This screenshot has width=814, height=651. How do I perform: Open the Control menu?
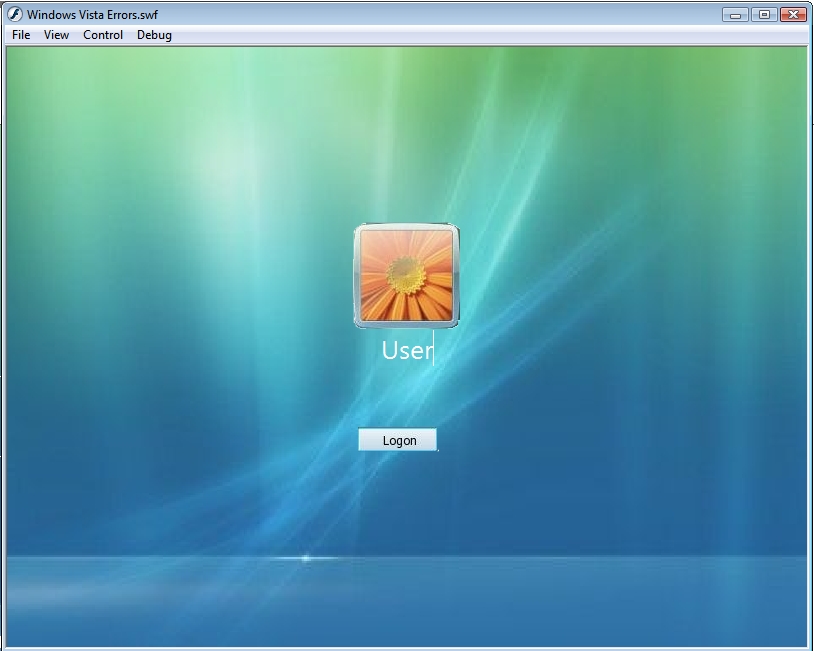[x=103, y=35]
